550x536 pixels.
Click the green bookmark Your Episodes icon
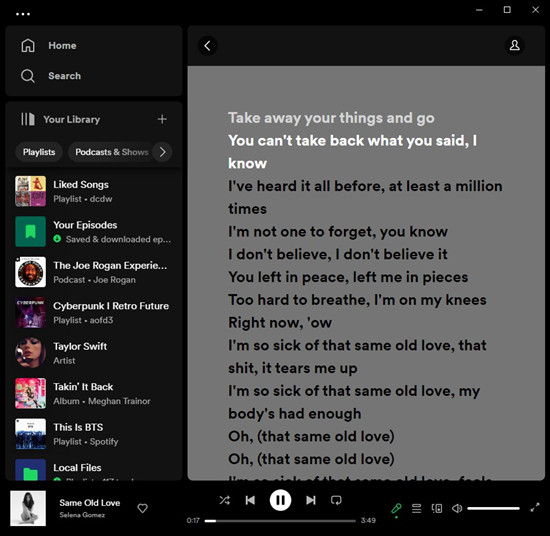31,232
